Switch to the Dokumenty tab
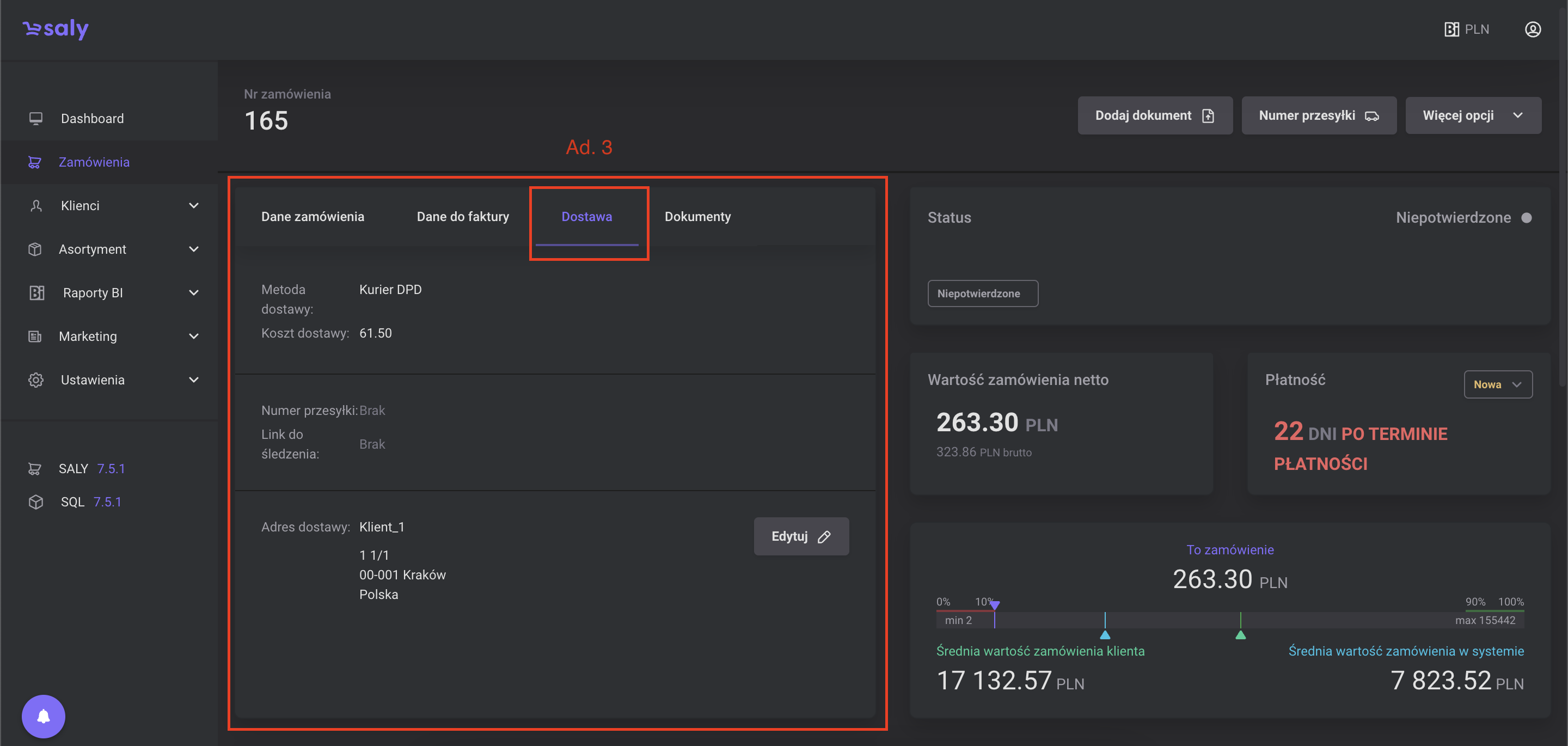The height and width of the screenshot is (746, 1568). pos(697,217)
